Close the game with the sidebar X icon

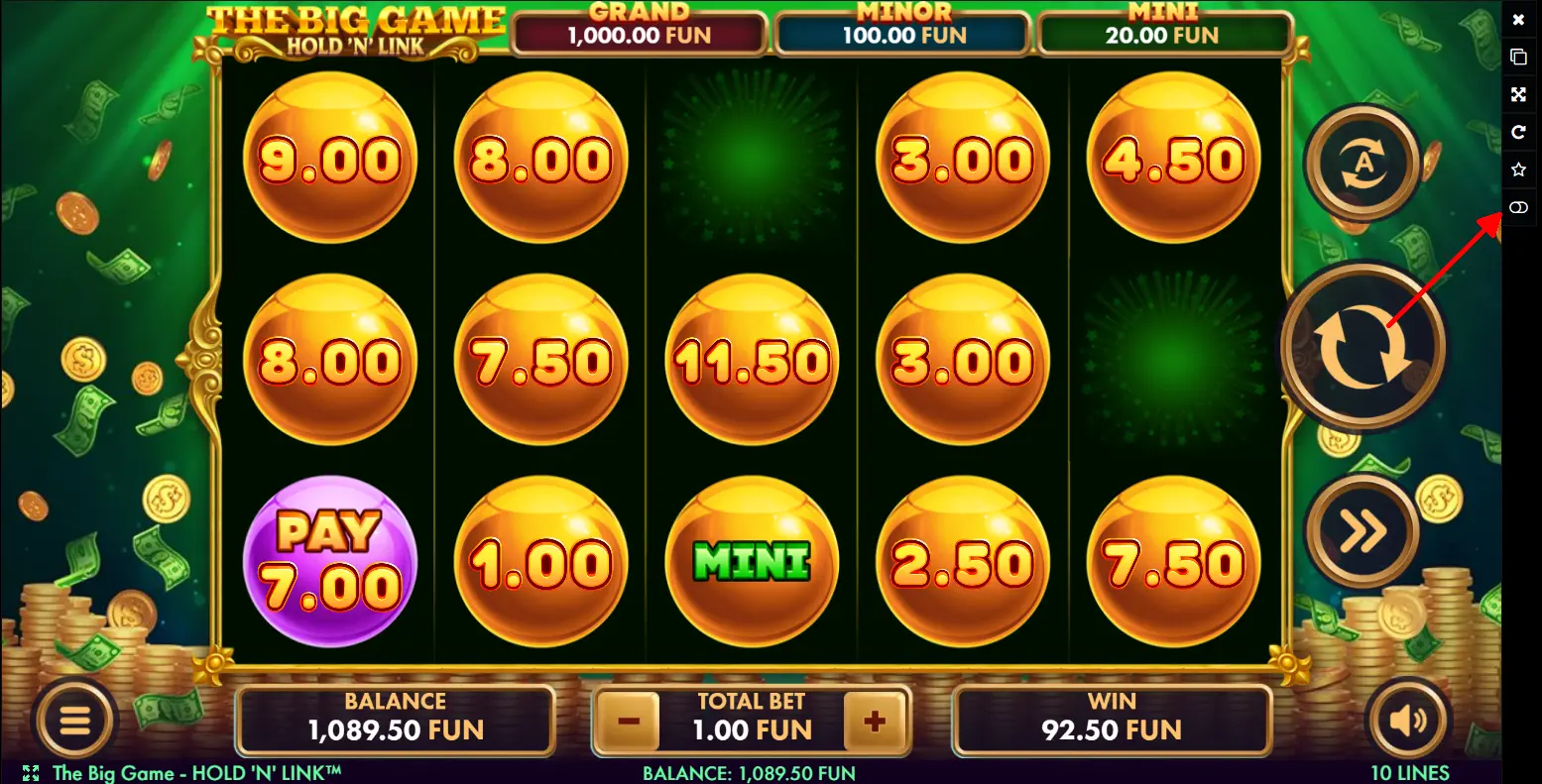1518,20
